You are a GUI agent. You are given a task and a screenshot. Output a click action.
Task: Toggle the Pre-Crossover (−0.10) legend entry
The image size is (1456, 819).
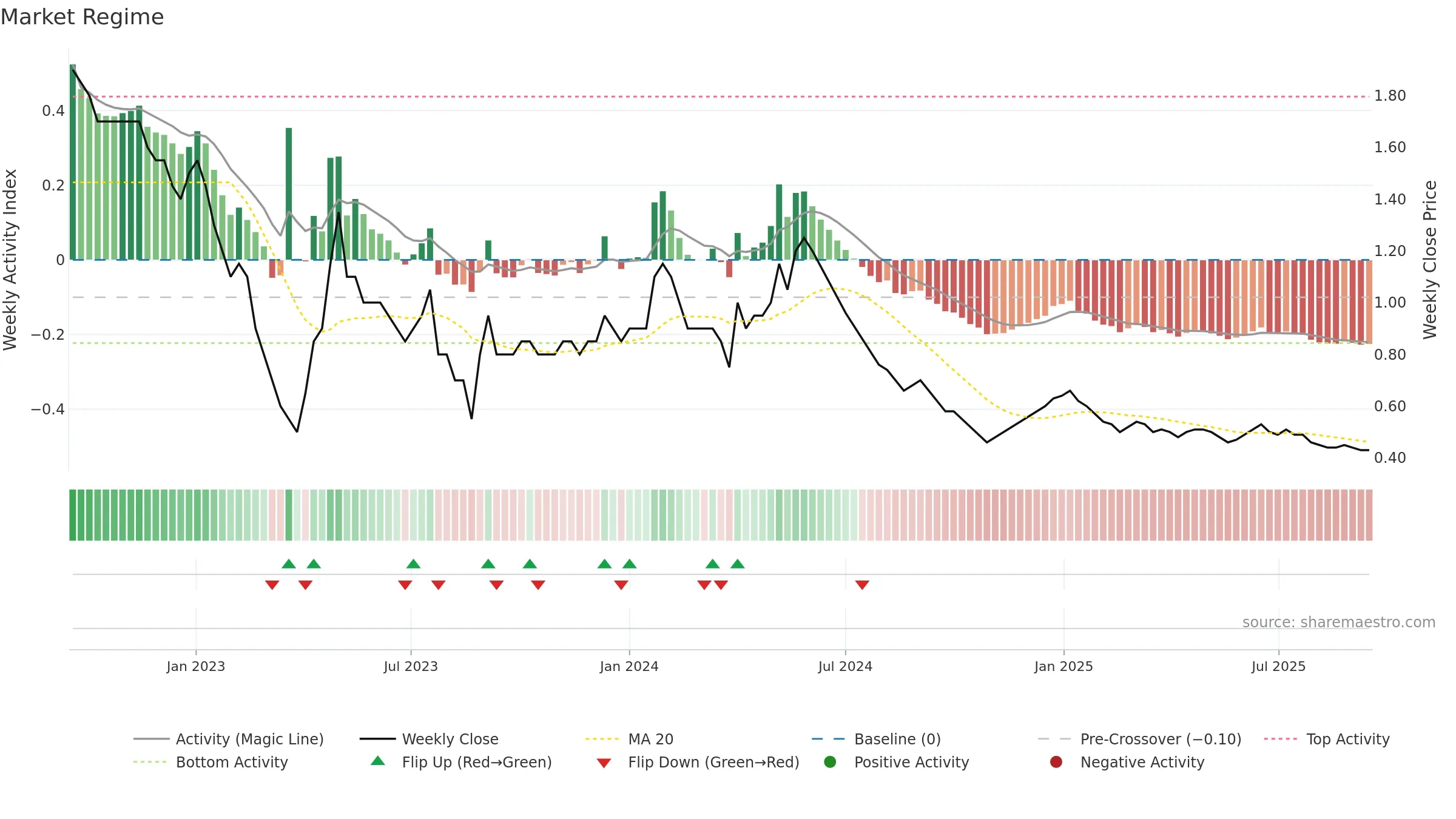[1140, 739]
